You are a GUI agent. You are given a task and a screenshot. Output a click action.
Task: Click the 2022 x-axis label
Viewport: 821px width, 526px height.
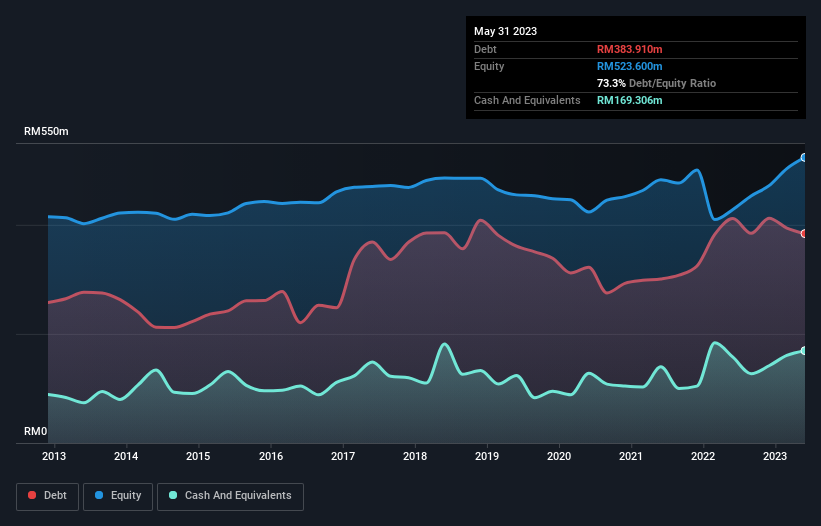tap(703, 456)
